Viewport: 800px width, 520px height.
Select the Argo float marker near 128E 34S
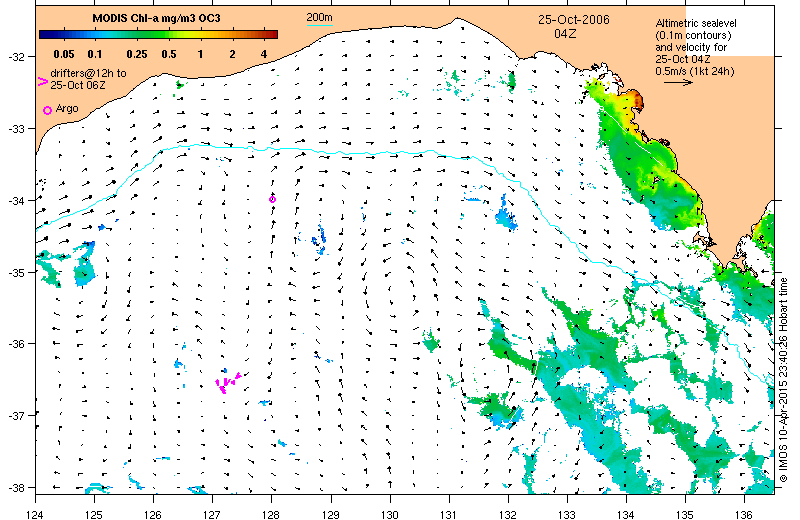tap(272, 200)
